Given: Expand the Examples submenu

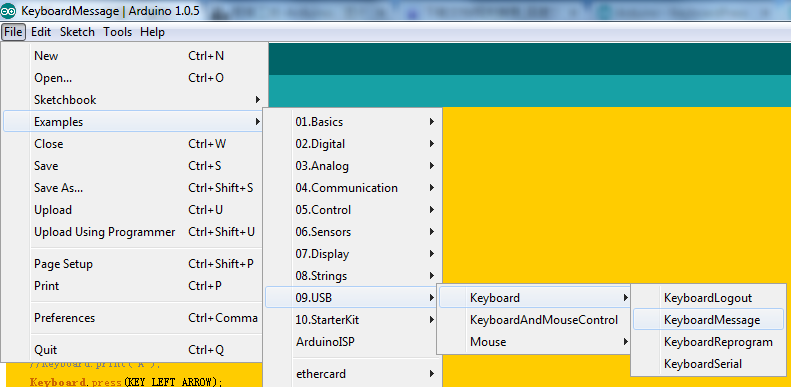Looking at the screenshot, I should coord(133,122).
